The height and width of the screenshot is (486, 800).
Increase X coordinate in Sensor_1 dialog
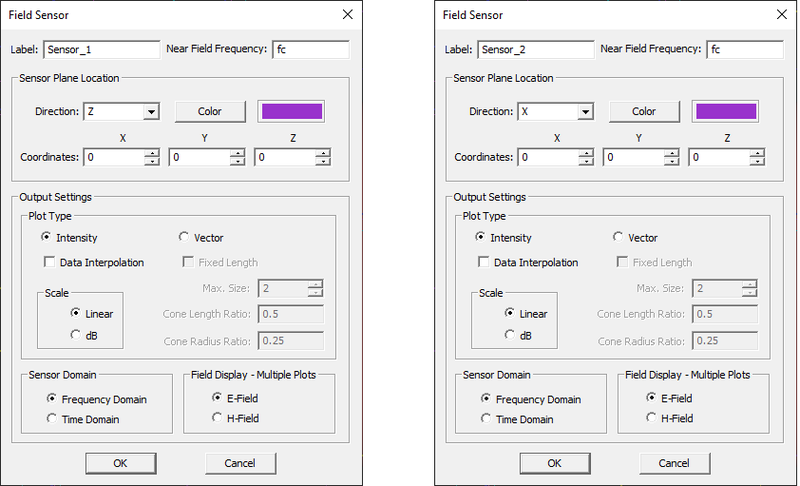[152, 153]
